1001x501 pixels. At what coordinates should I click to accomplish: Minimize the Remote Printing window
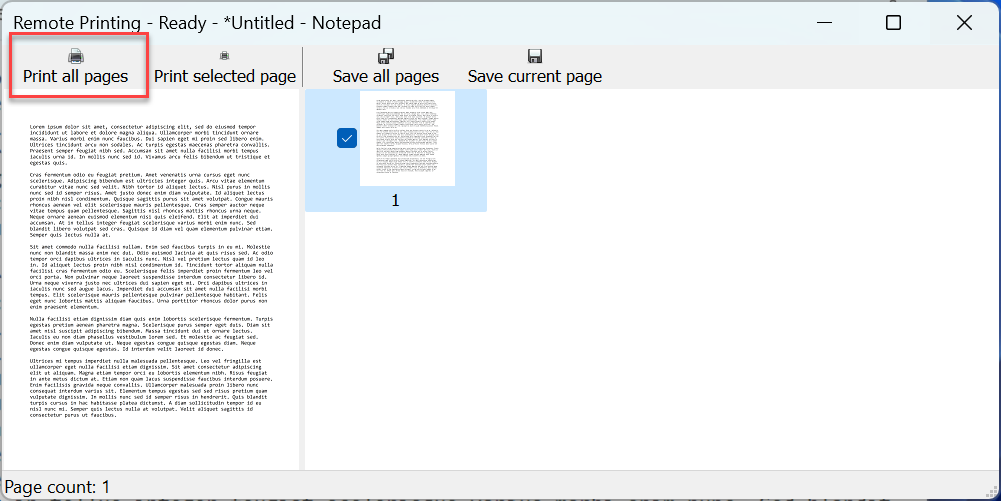tap(825, 22)
